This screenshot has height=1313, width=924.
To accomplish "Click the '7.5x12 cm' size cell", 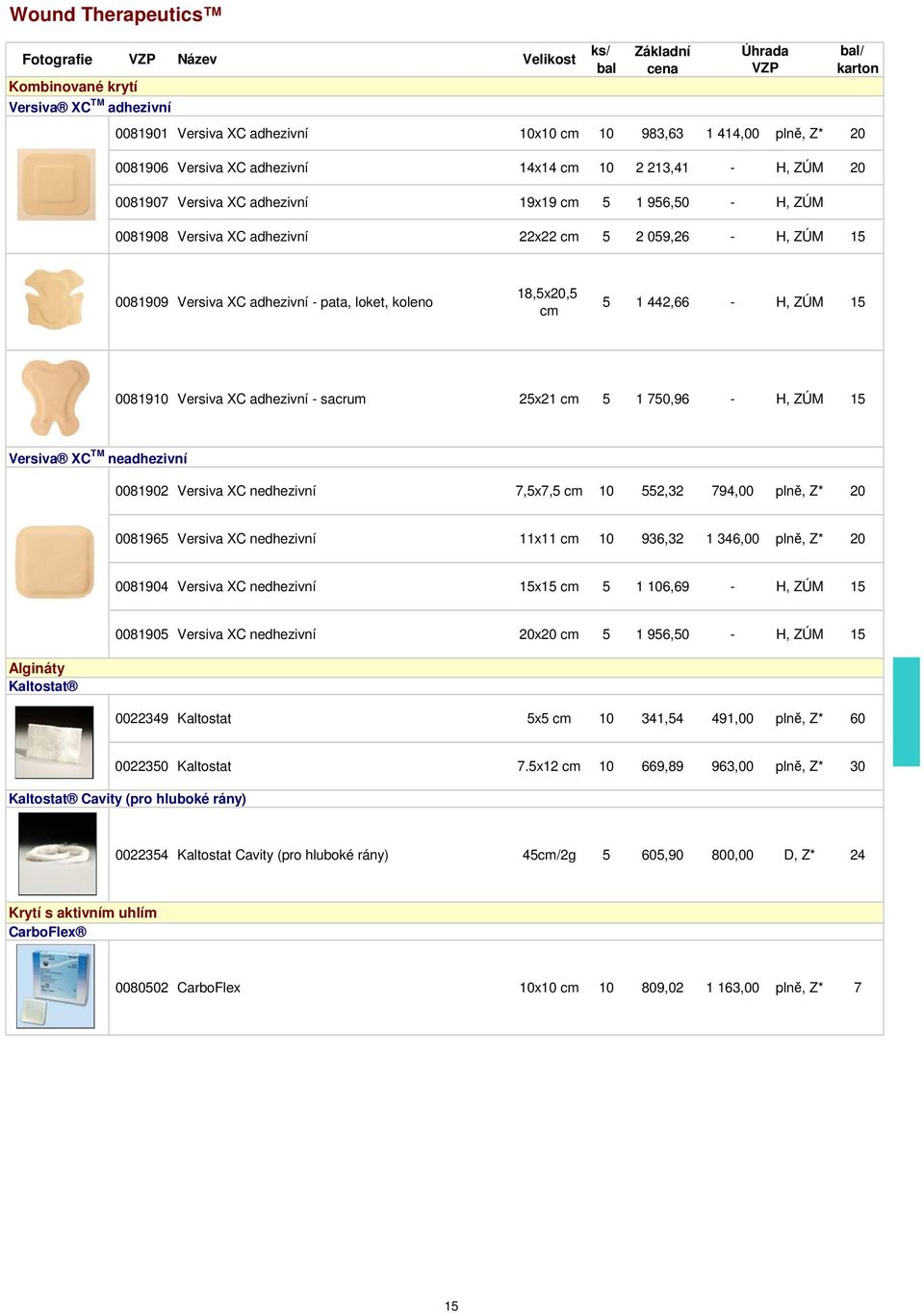I will (549, 766).
